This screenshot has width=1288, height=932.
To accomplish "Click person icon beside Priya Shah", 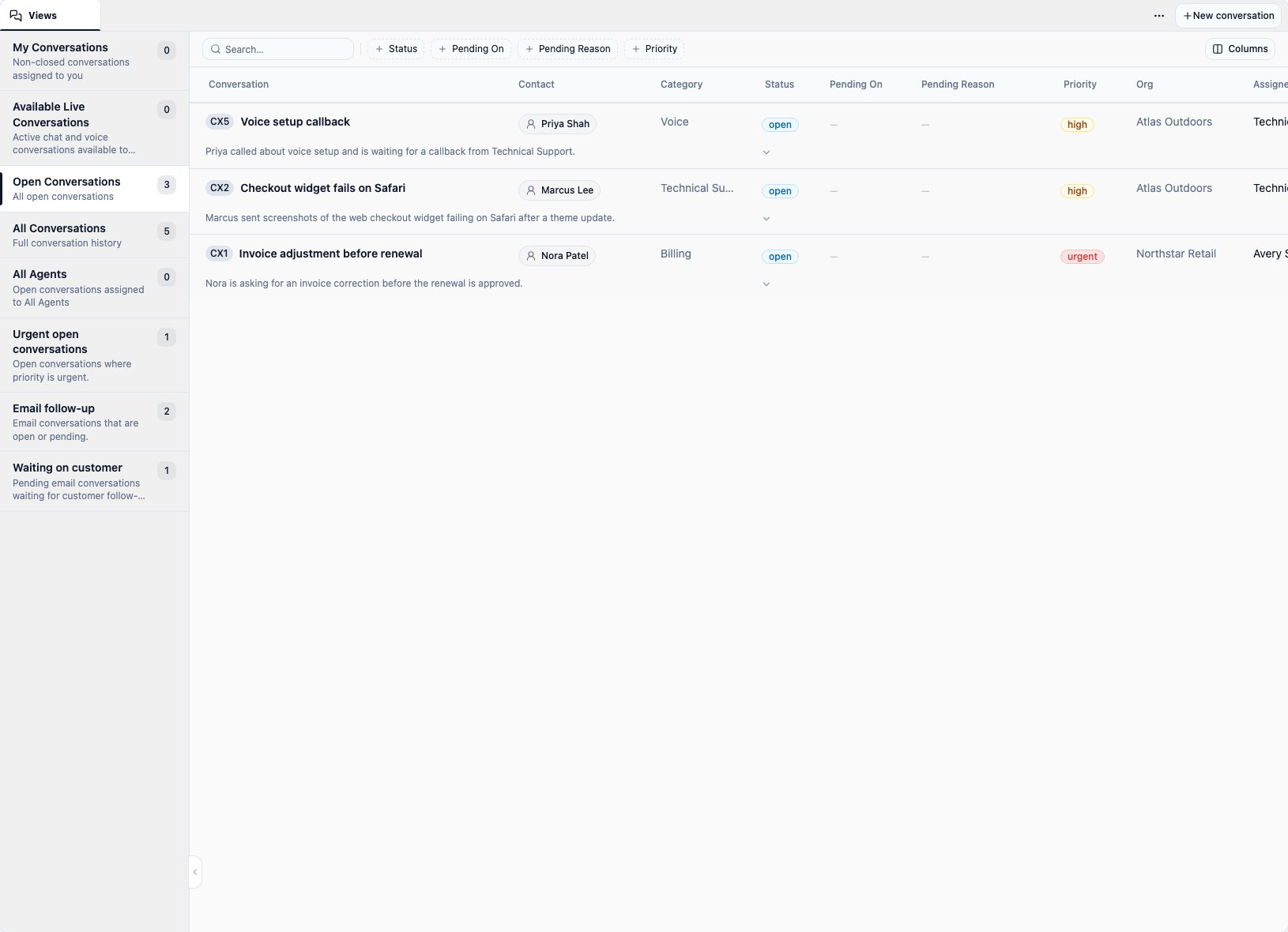I will 531,124.
